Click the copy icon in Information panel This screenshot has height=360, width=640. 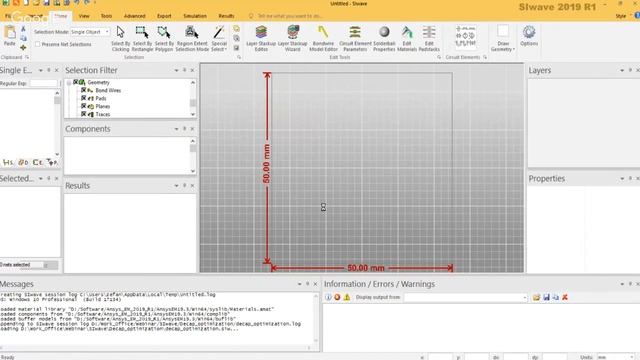556,297
